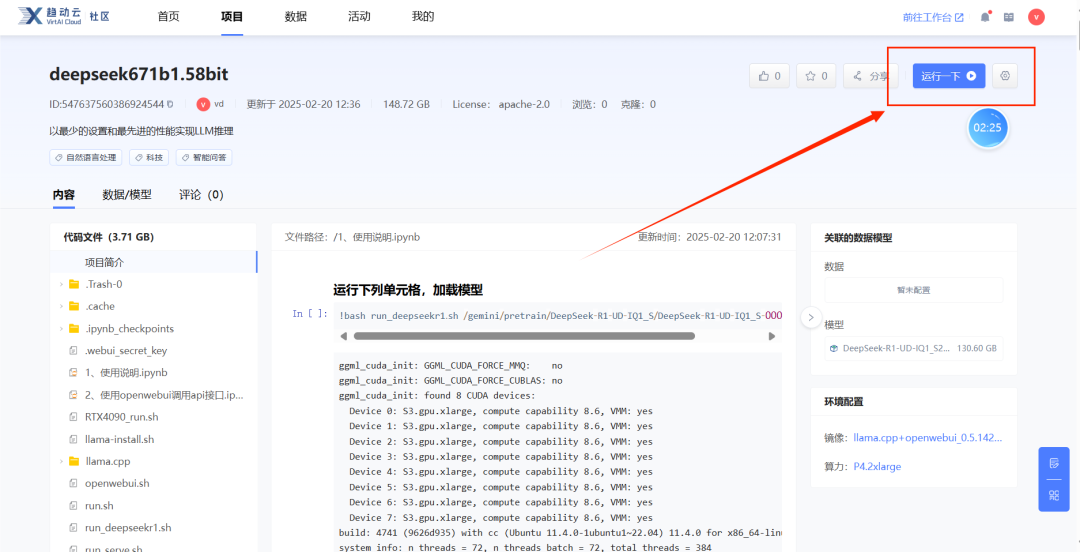This screenshot has width=1080, height=552.
Task: Click the 前往工作台 link
Action: pos(933,17)
